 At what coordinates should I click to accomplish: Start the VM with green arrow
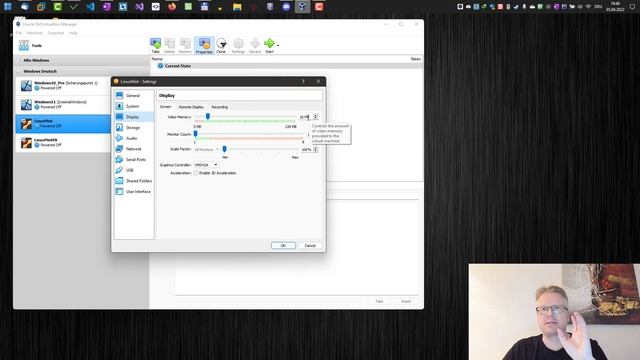pyautogui.click(x=269, y=45)
